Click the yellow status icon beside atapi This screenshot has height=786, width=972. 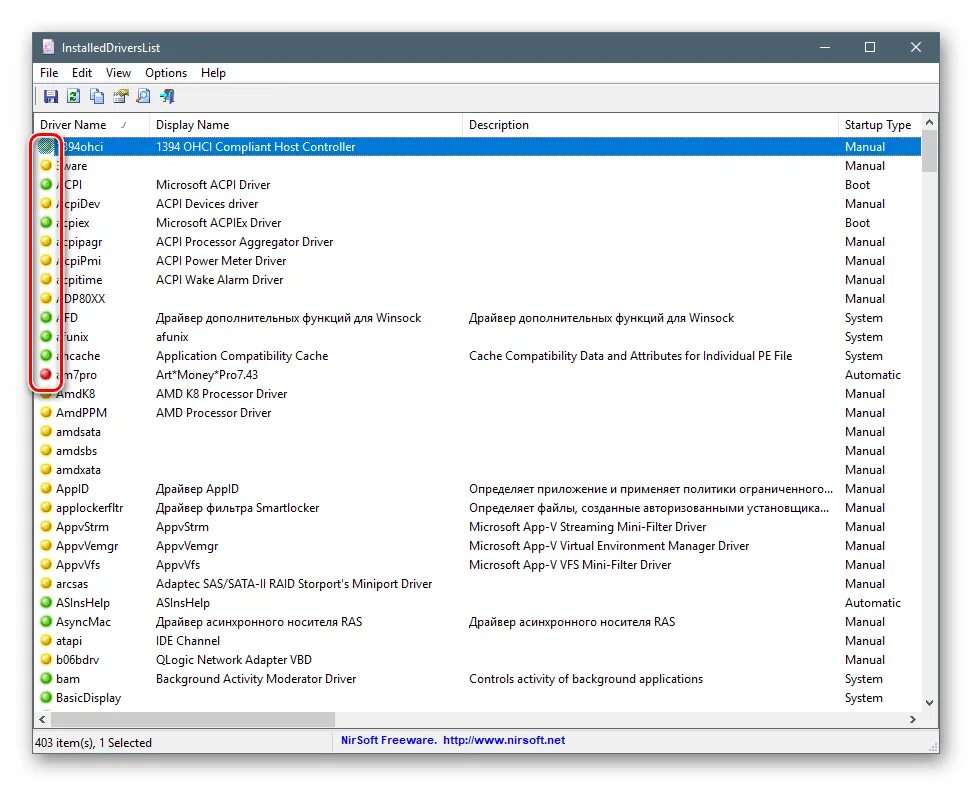click(46, 640)
